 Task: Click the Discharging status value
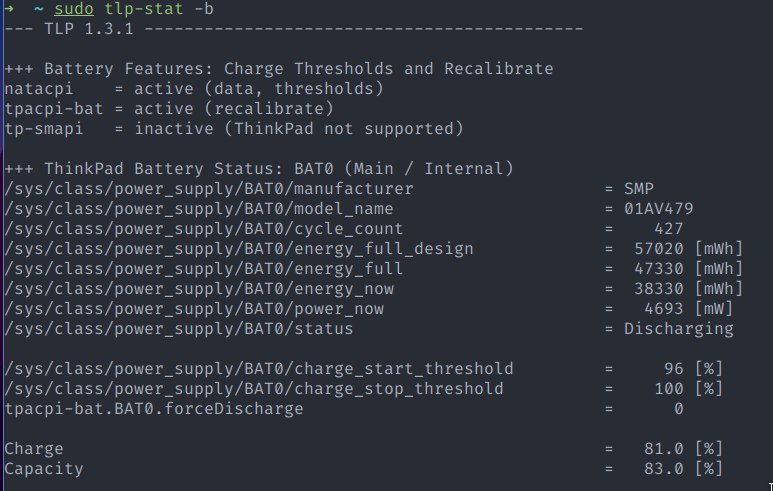point(678,329)
